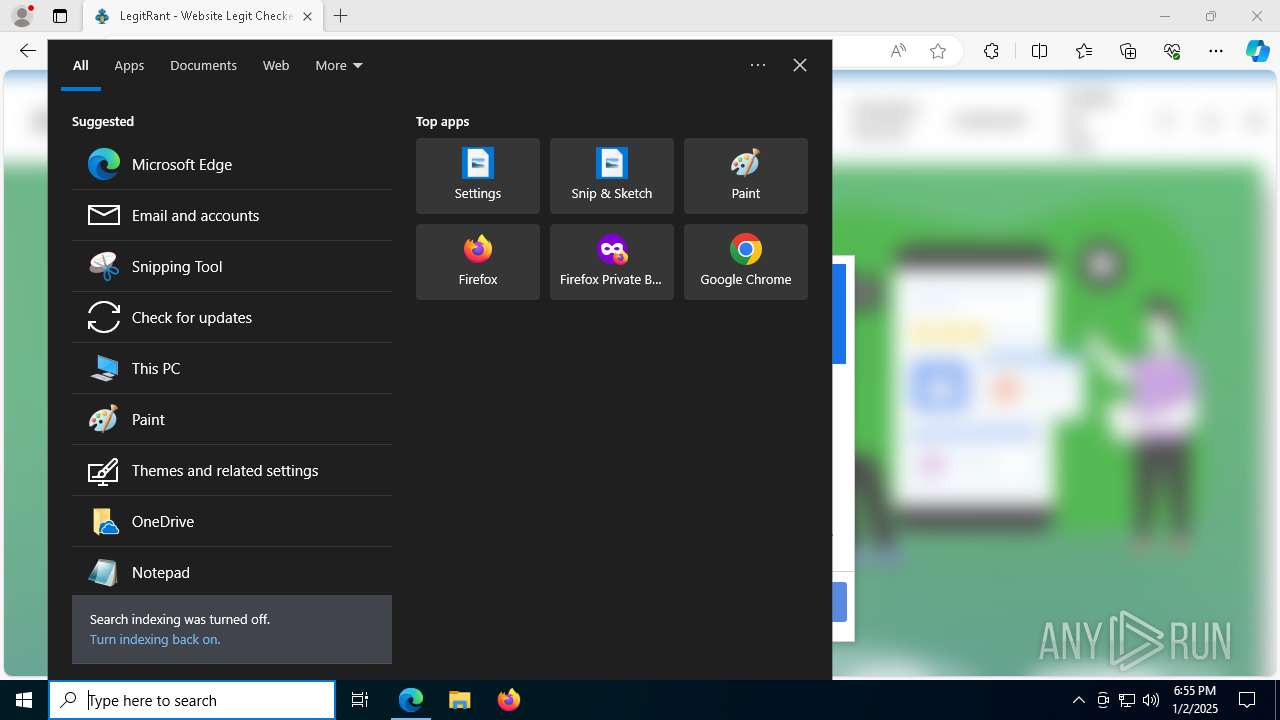Select the LegitRant browser tab
The image size is (1280, 720).
click(203, 16)
